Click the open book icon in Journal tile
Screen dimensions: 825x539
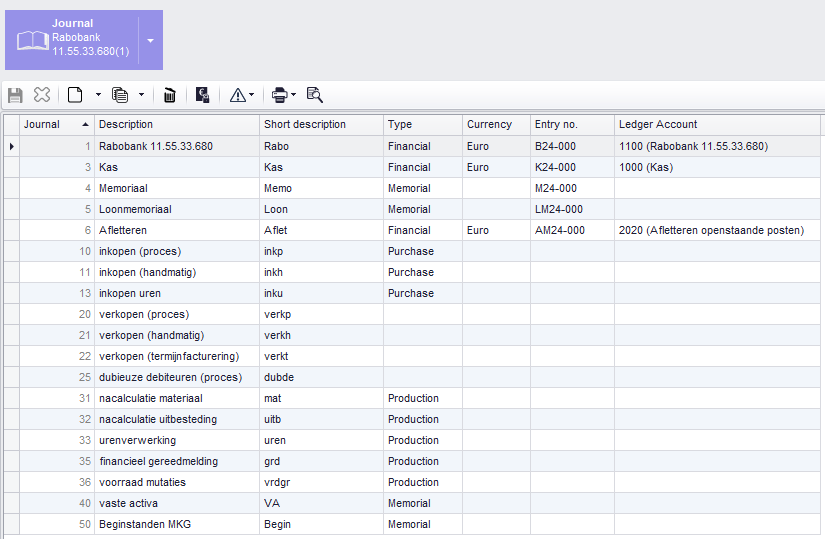click(33, 41)
